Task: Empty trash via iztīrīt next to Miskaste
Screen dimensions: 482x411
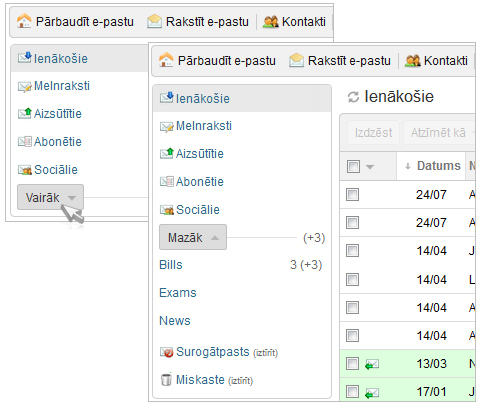Action: pyautogui.click(x=240, y=381)
